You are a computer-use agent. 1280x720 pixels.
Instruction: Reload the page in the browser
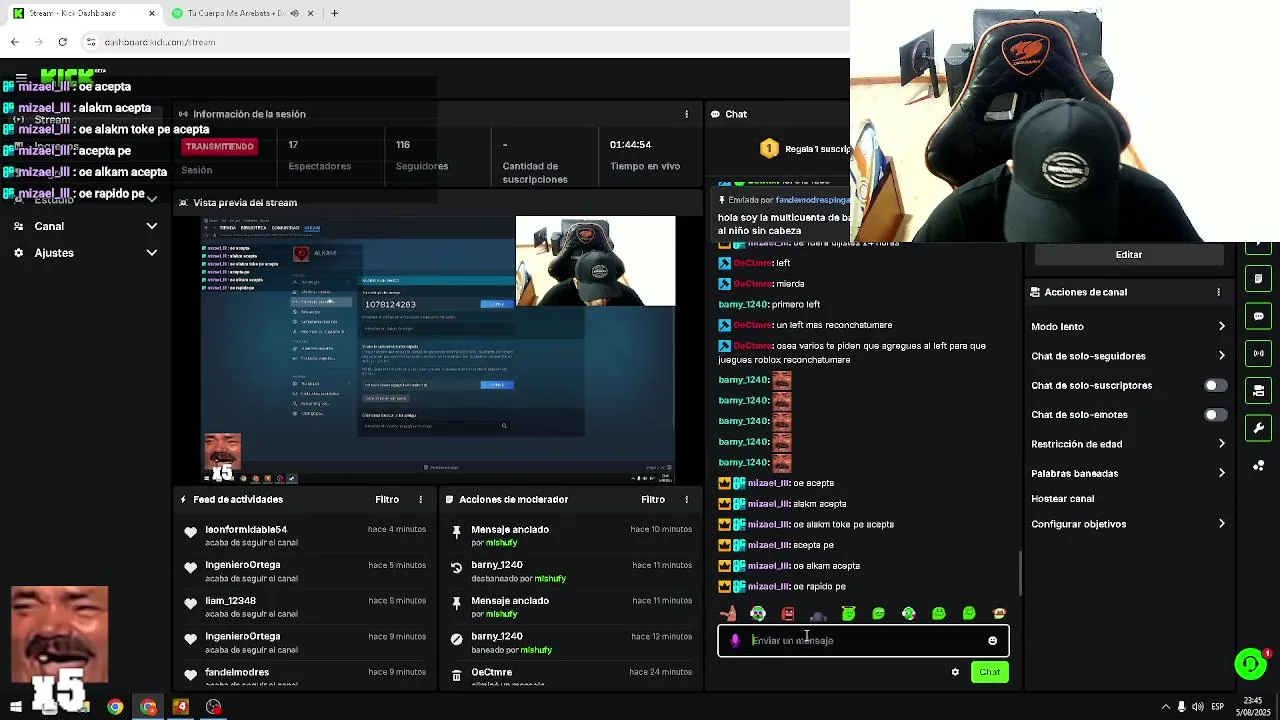pos(62,42)
